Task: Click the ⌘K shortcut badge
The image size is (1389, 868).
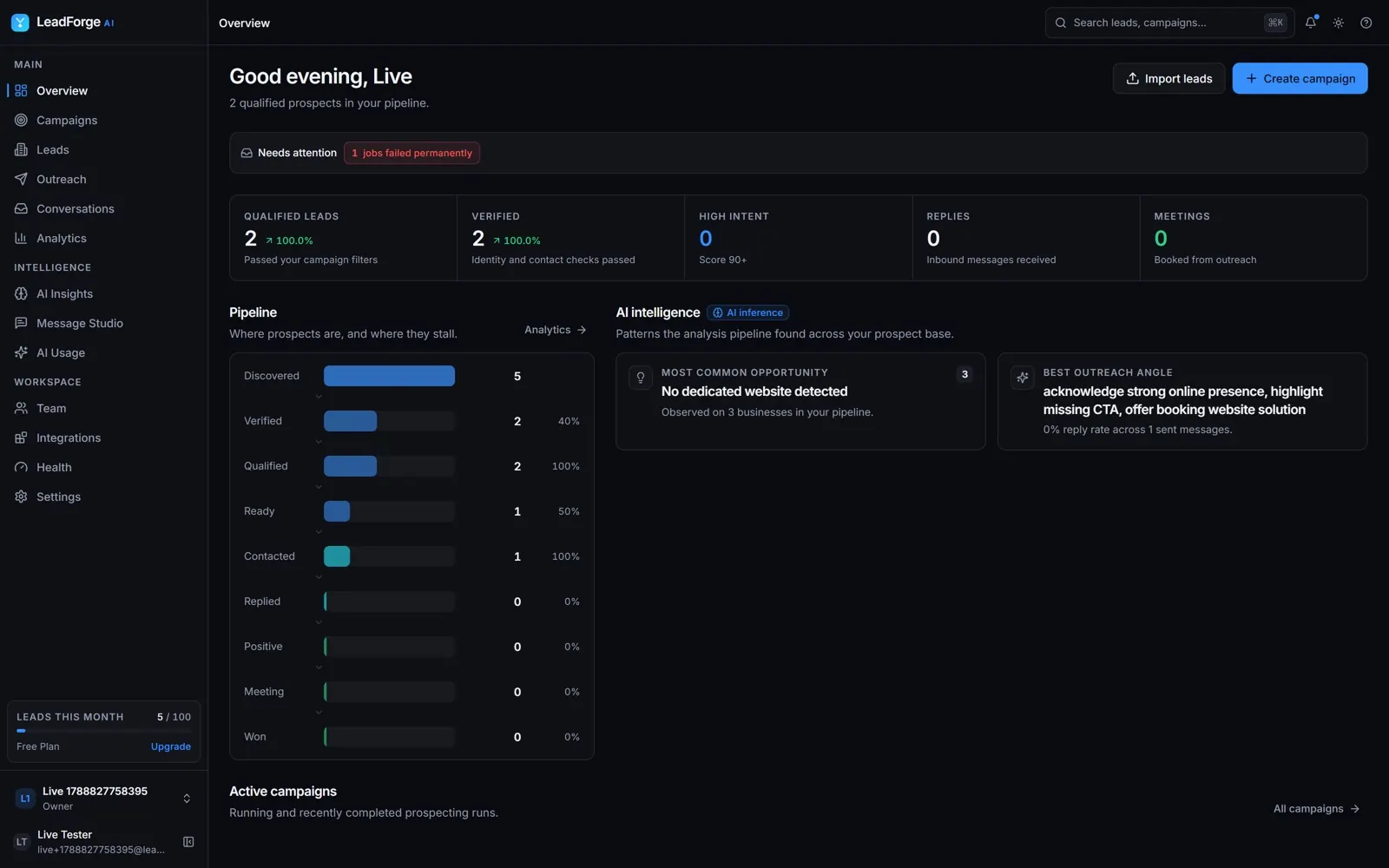Action: point(1275,23)
